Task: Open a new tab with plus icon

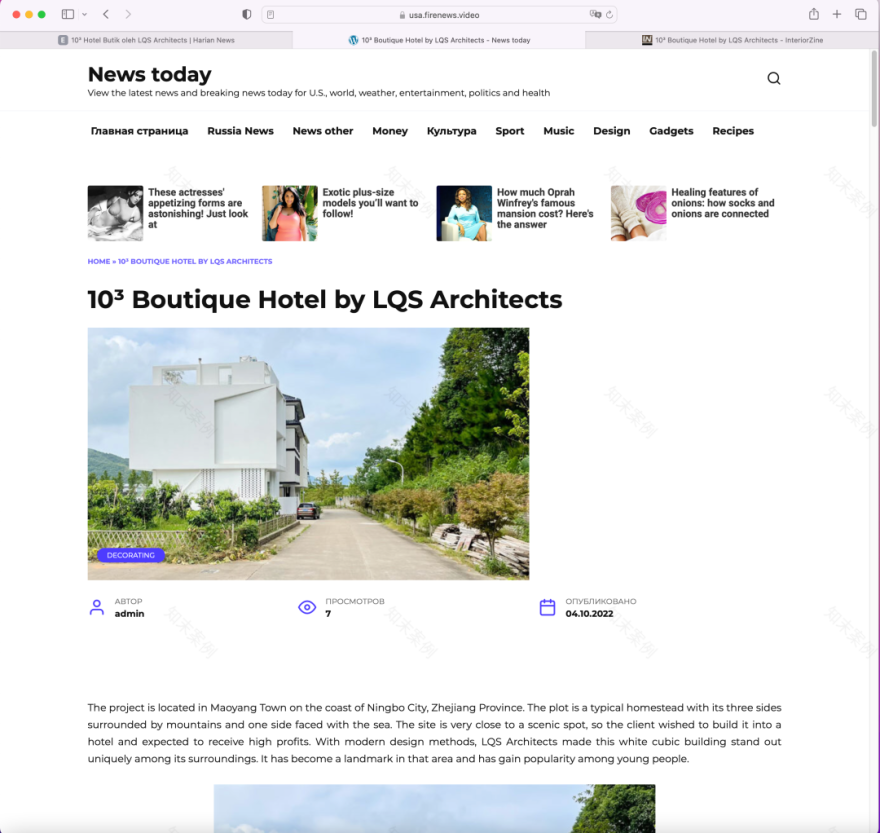Action: tap(837, 14)
